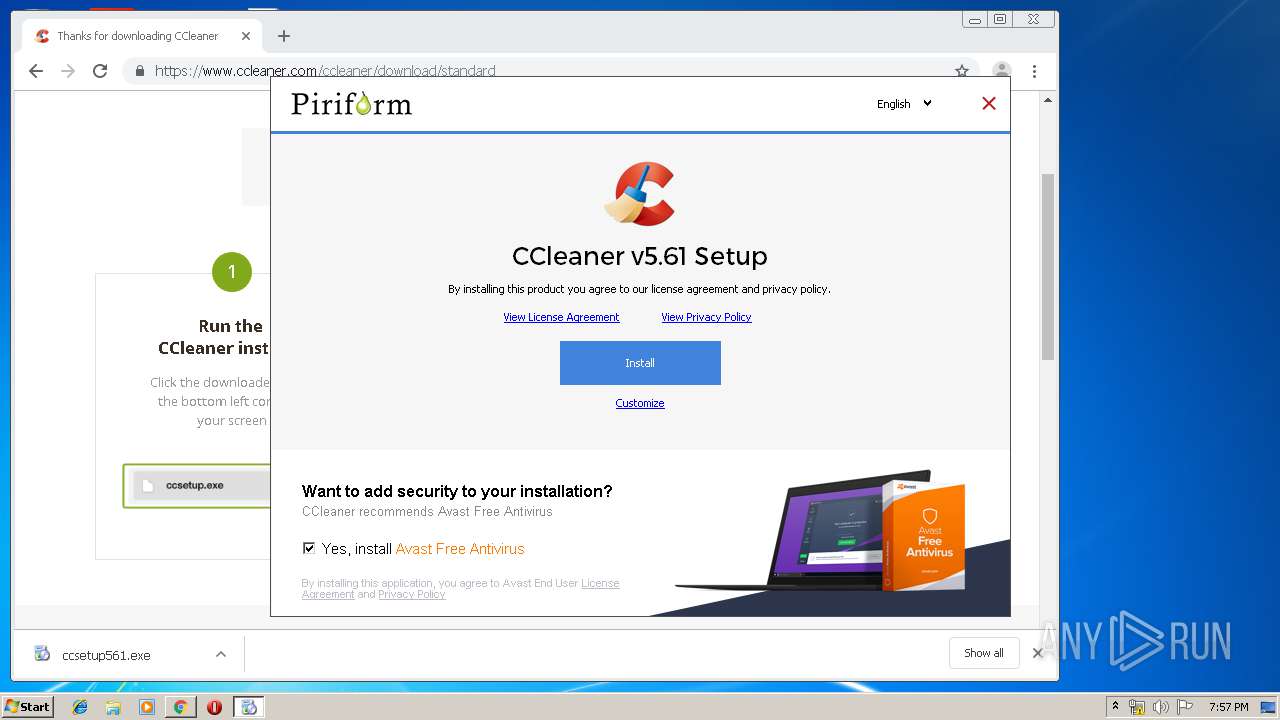
Task: Open the Windows Start menu
Action: click(28, 706)
